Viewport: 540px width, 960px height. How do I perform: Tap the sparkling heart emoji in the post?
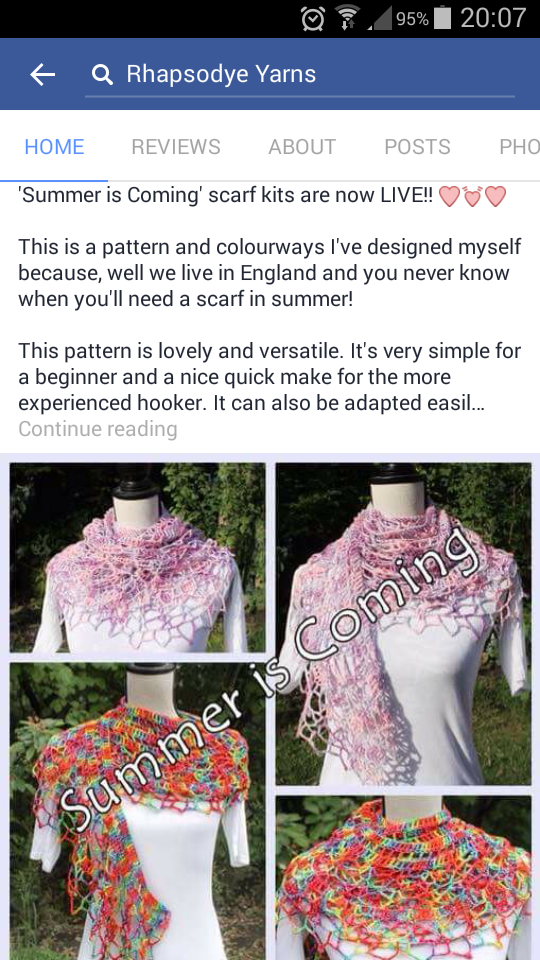coord(472,196)
